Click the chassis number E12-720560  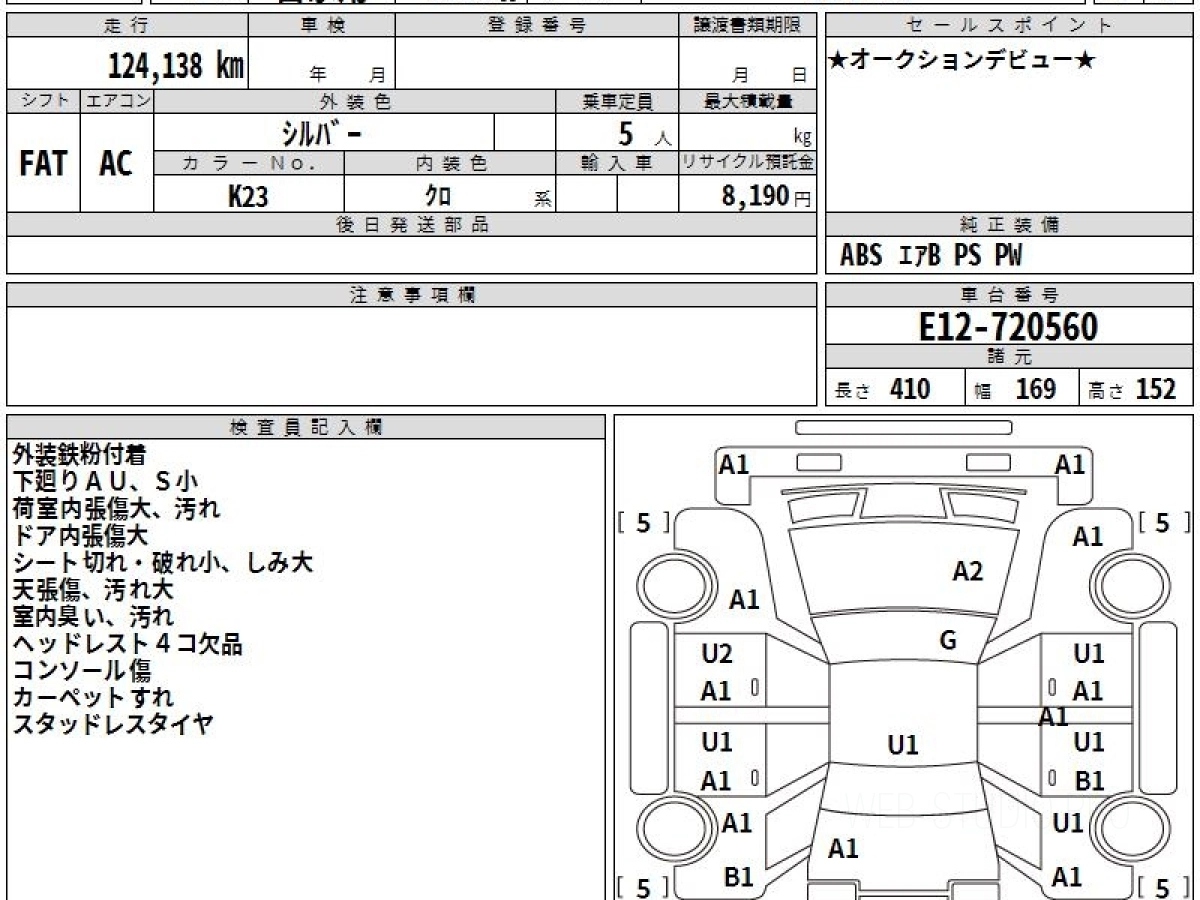pos(1008,326)
